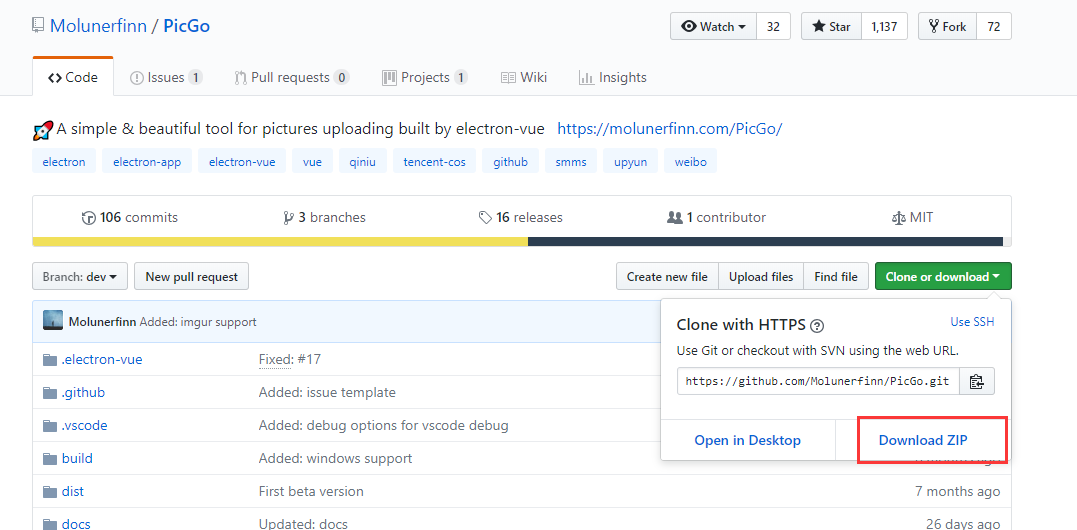Click the Create new file button
The image size is (1077, 530).
tap(667, 277)
